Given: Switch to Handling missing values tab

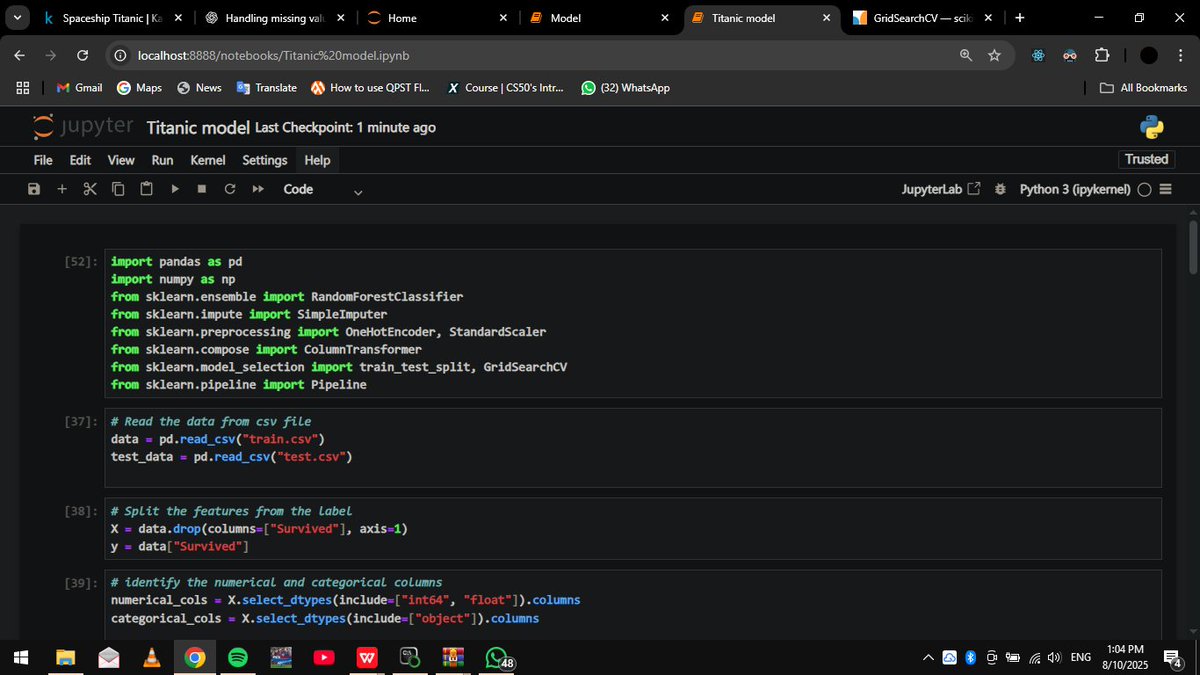Looking at the screenshot, I should click(276, 18).
